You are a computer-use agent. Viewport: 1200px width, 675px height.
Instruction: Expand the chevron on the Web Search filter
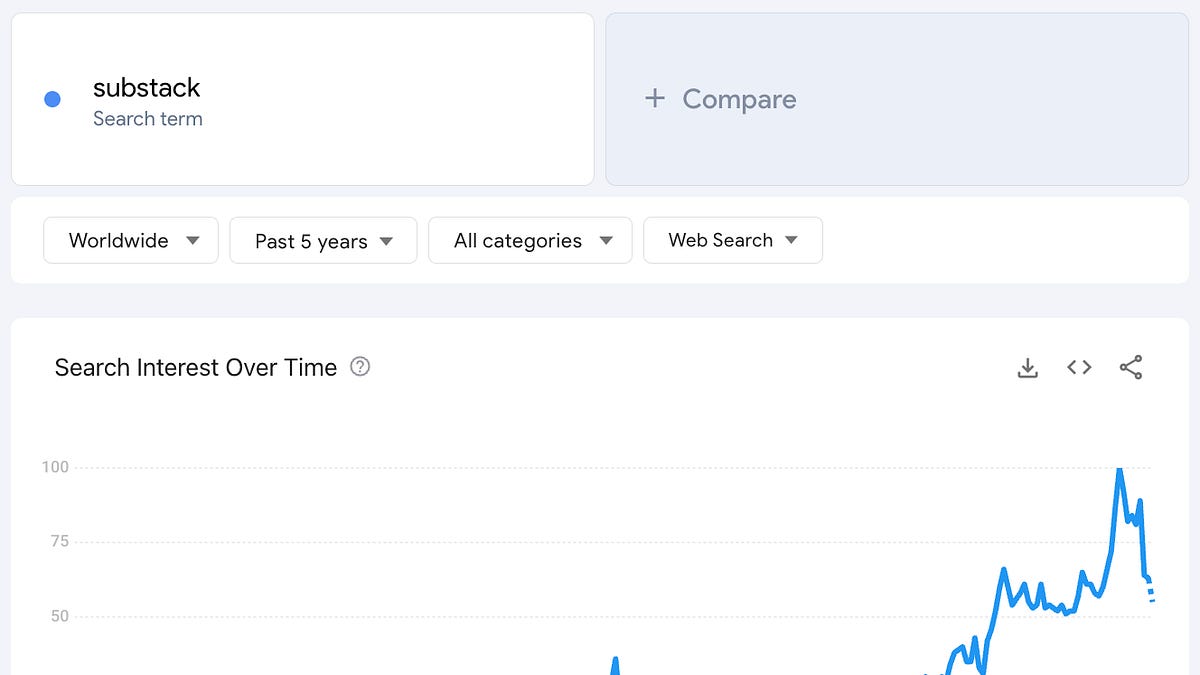[790, 240]
